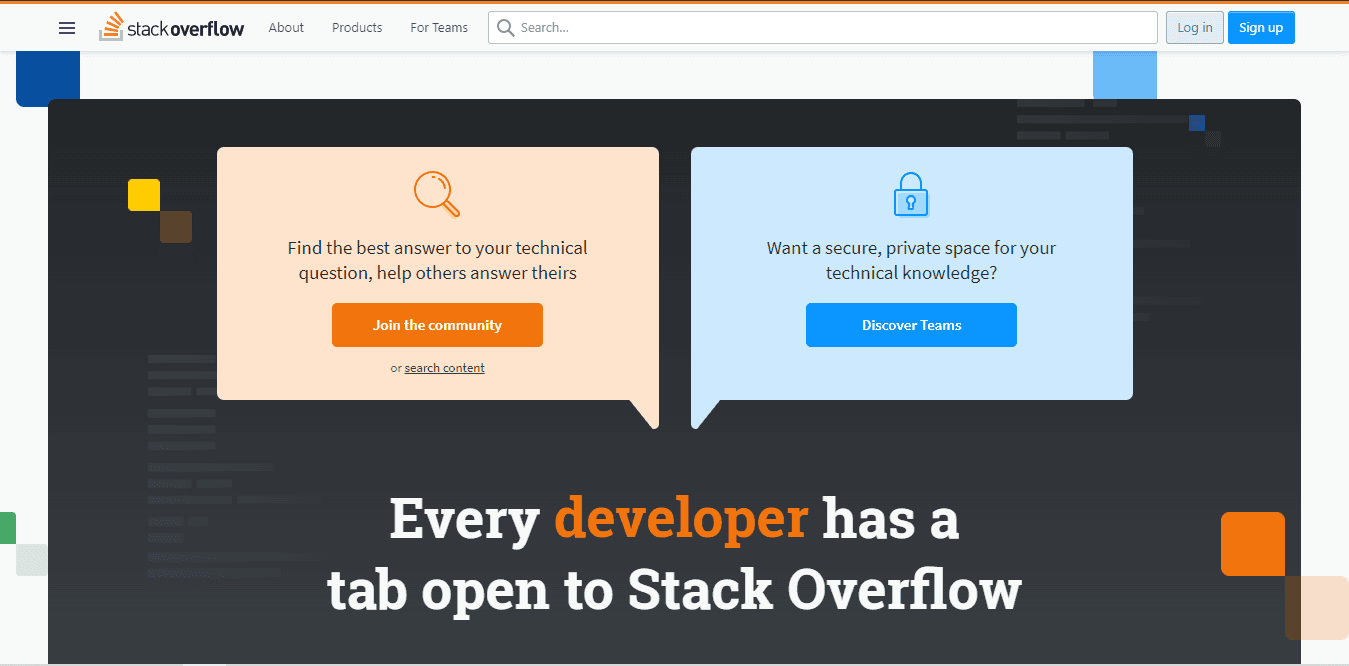The width and height of the screenshot is (1349, 666).
Task: Click the Stack Overflow logo
Action: (x=172, y=28)
